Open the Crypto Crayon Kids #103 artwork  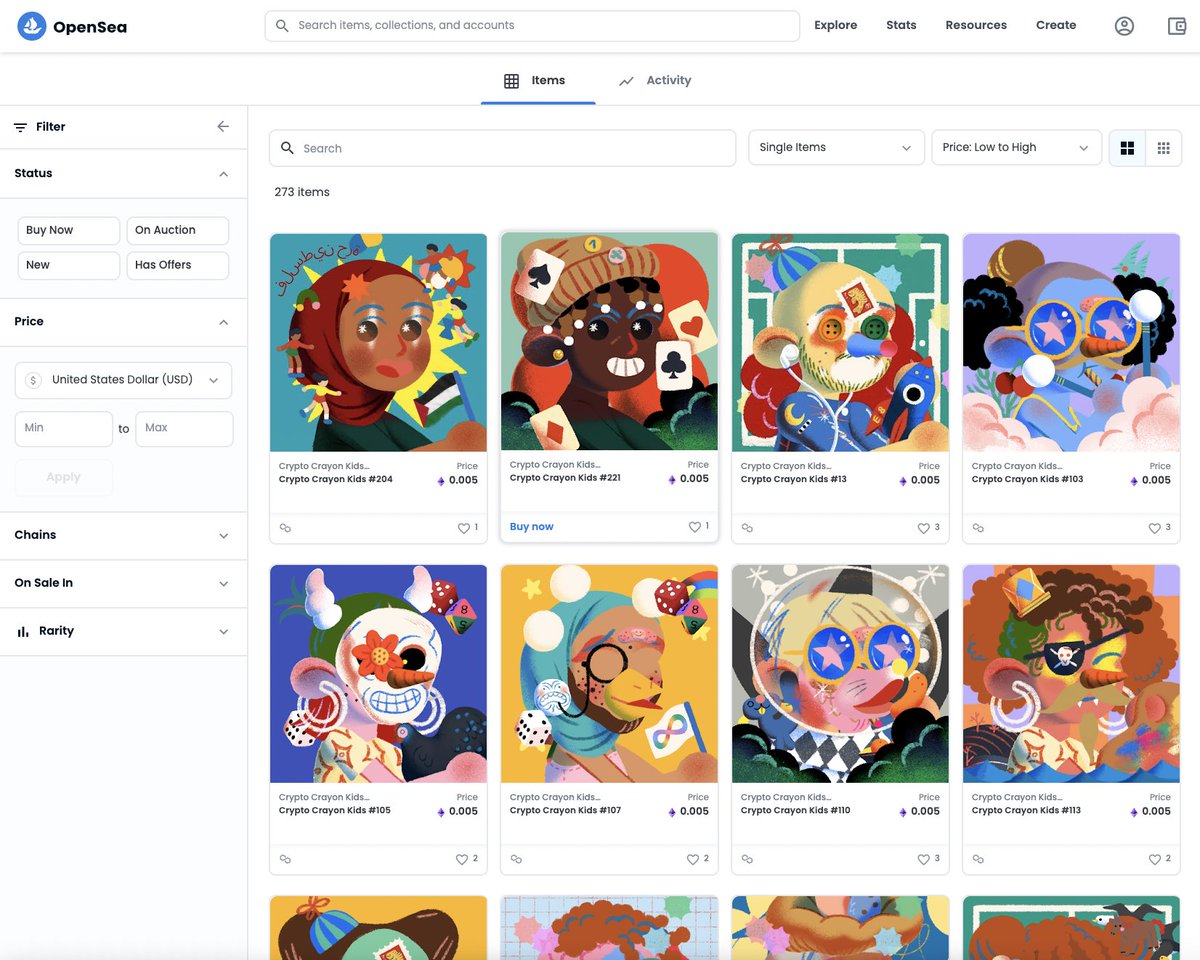(1071, 342)
